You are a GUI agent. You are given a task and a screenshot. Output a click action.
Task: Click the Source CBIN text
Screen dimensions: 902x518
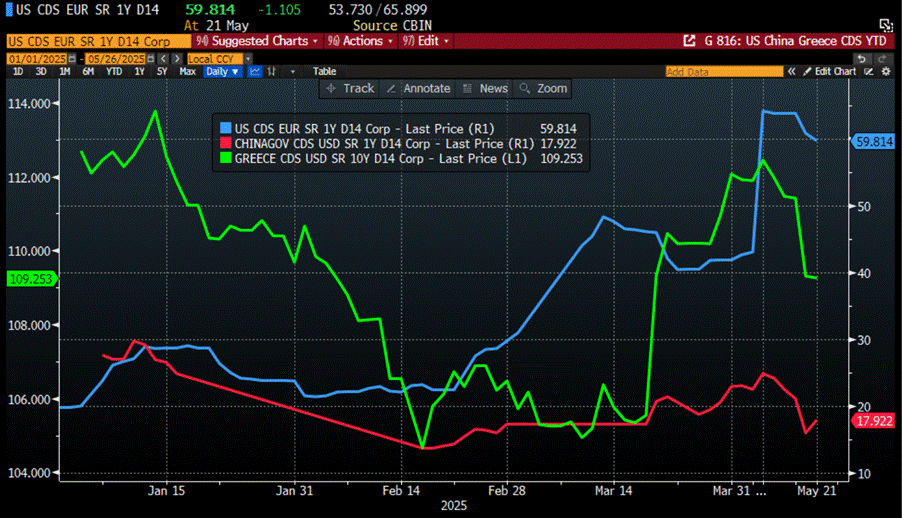coord(392,25)
